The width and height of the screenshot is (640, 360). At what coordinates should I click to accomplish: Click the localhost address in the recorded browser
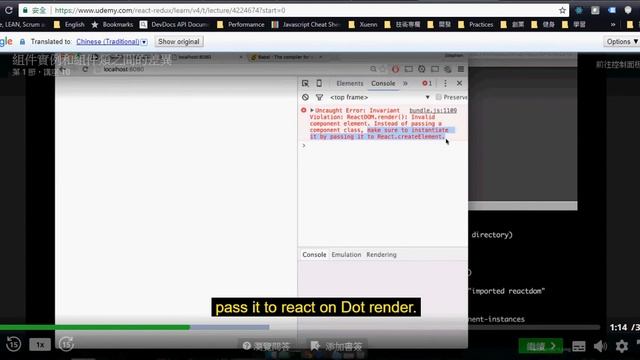pyautogui.click(x=123, y=69)
